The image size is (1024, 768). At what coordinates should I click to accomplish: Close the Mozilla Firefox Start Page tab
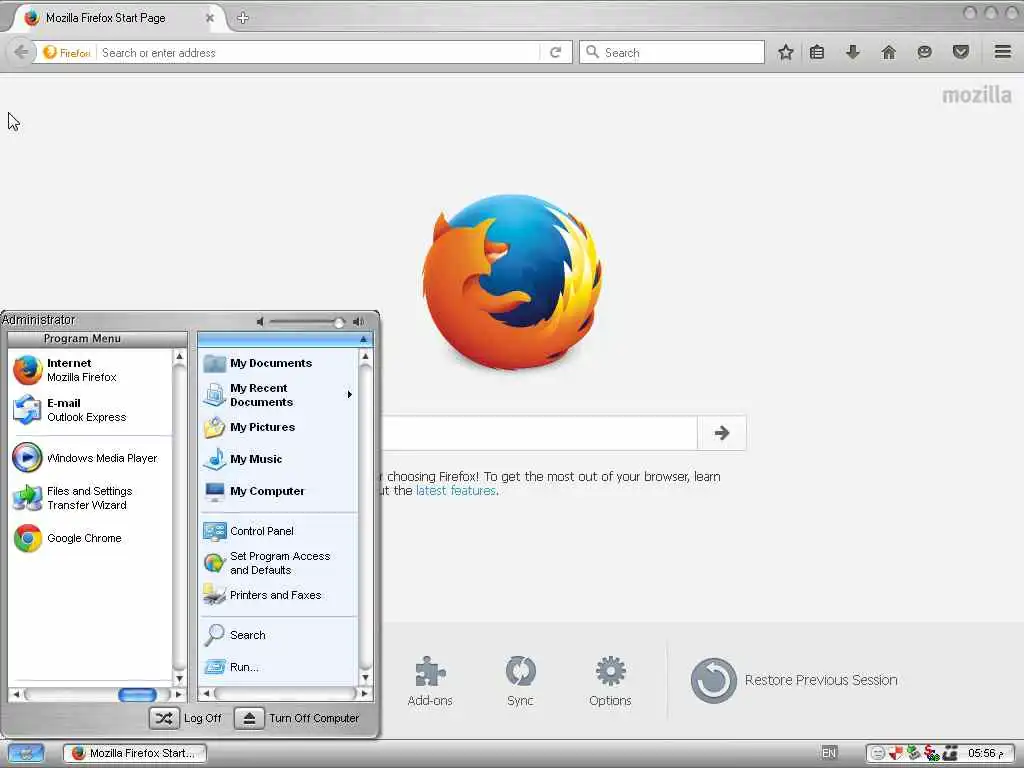click(x=210, y=18)
